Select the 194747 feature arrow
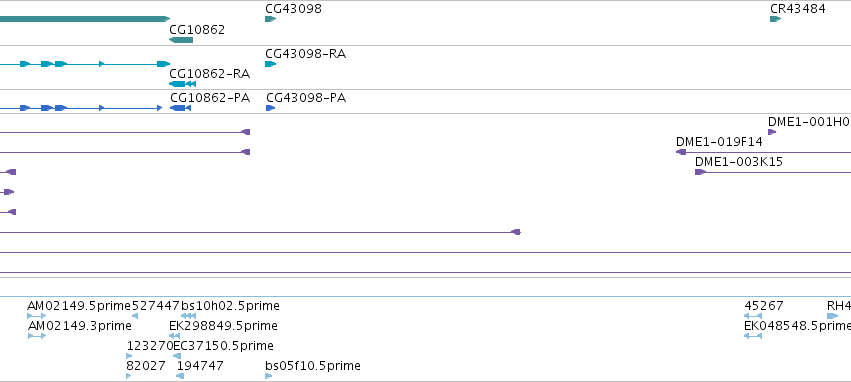Screen dimensions: 851x382 pos(180,375)
